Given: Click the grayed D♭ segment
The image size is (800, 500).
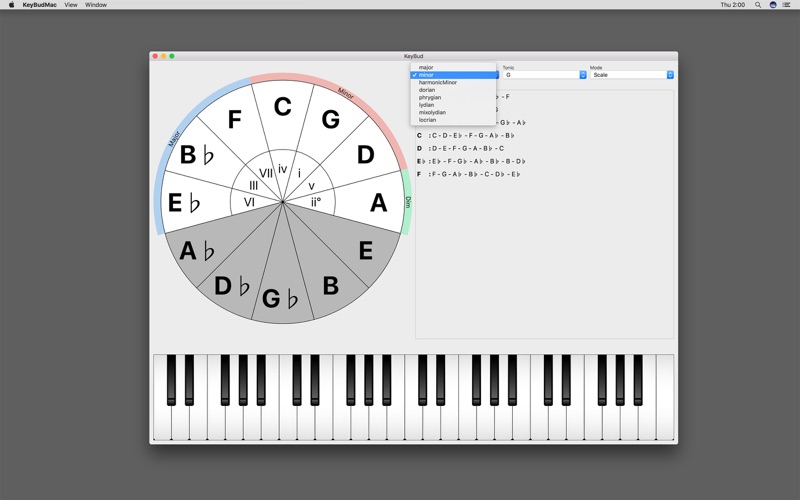Looking at the screenshot, I should coord(232,286).
